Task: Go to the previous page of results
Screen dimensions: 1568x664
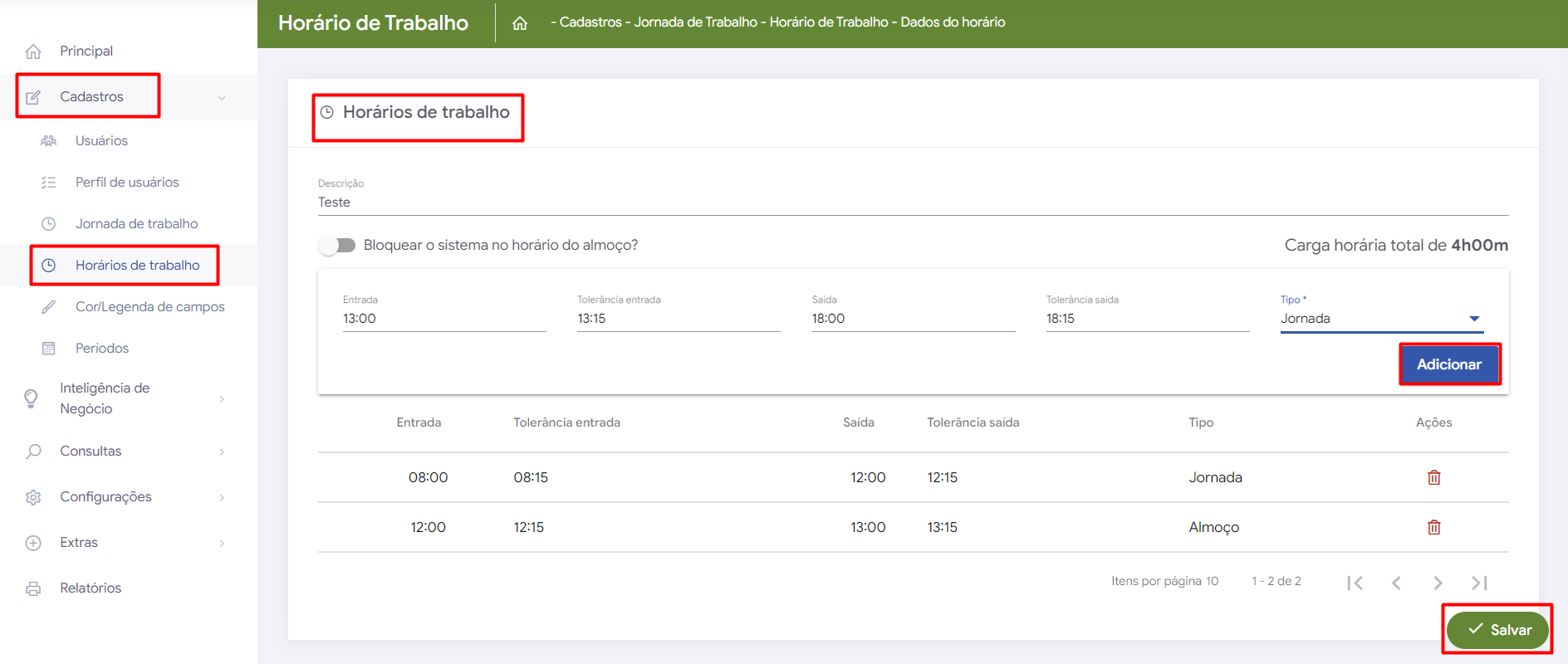Action: click(1396, 583)
